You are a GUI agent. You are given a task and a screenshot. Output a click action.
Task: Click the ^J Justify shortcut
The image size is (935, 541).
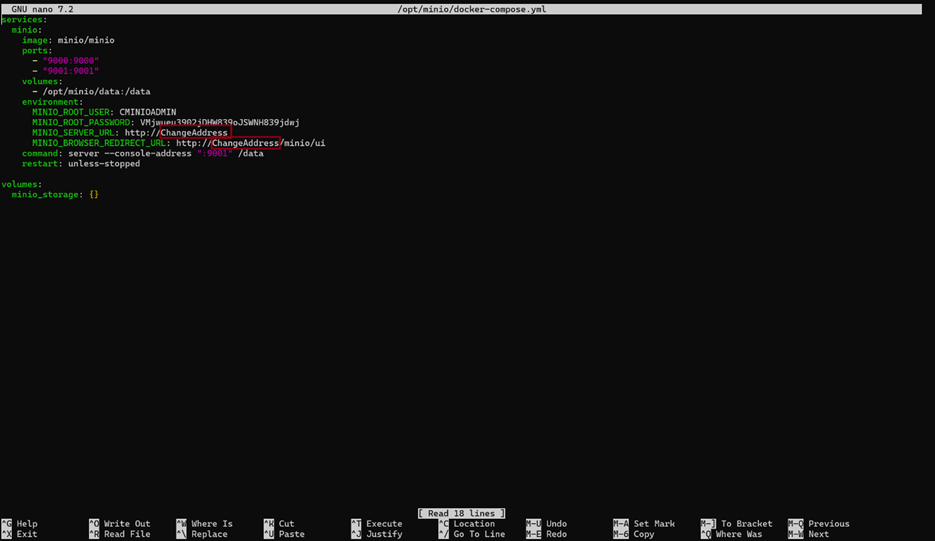point(377,534)
